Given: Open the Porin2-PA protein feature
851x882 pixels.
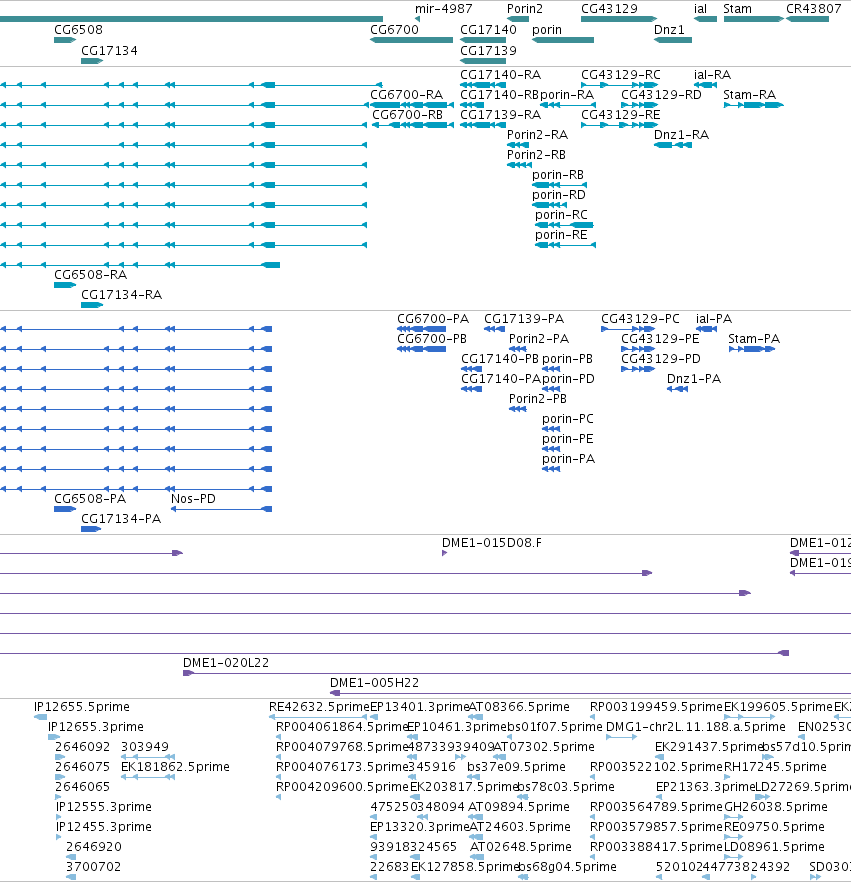Looking at the screenshot, I should click(539, 339).
